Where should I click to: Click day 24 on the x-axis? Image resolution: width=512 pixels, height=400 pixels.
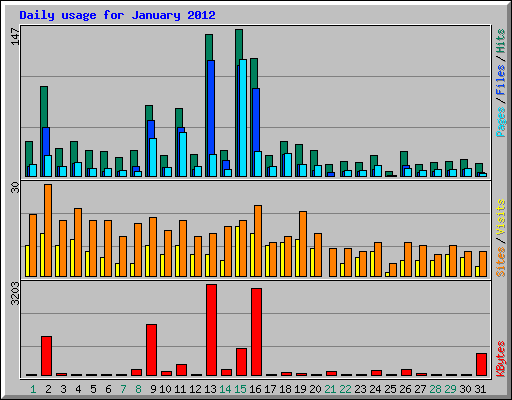[375, 389]
